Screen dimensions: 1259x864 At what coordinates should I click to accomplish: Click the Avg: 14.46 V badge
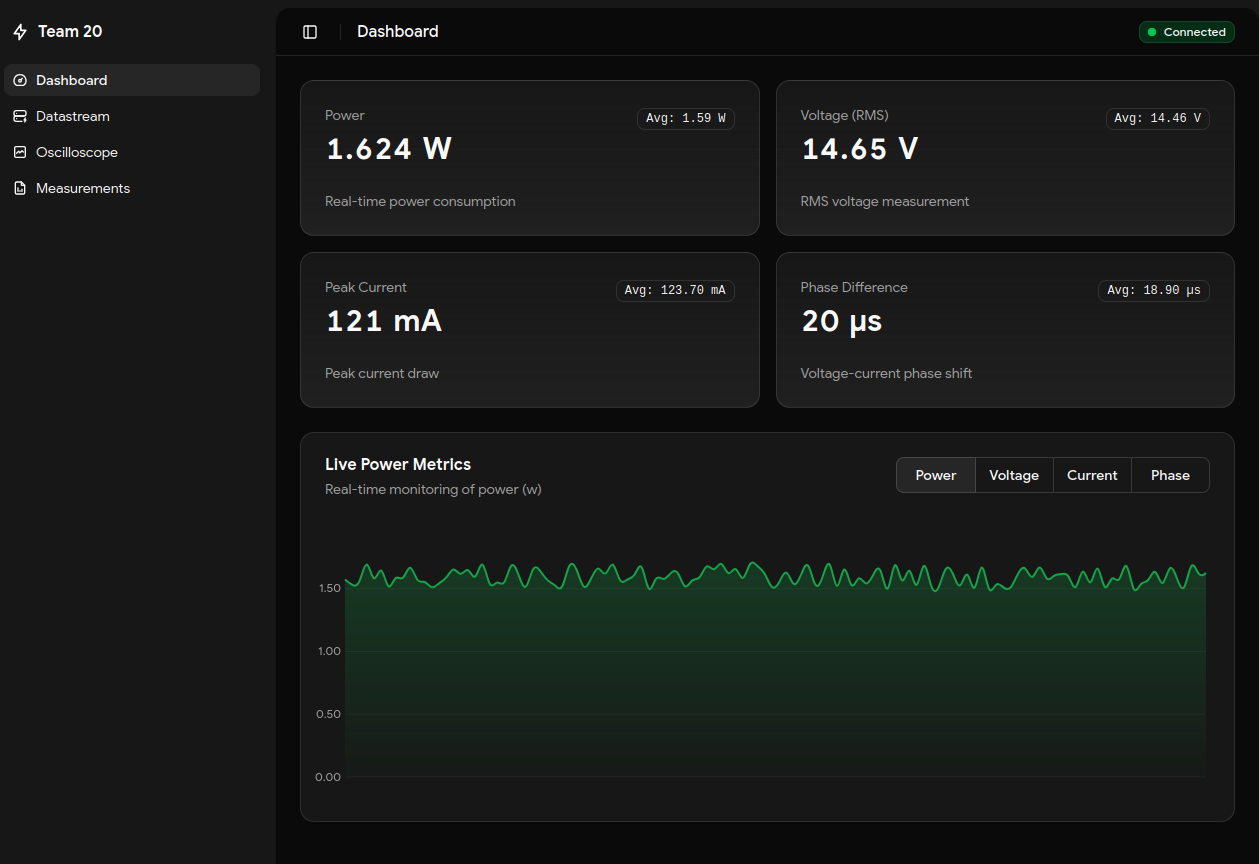coord(1157,118)
